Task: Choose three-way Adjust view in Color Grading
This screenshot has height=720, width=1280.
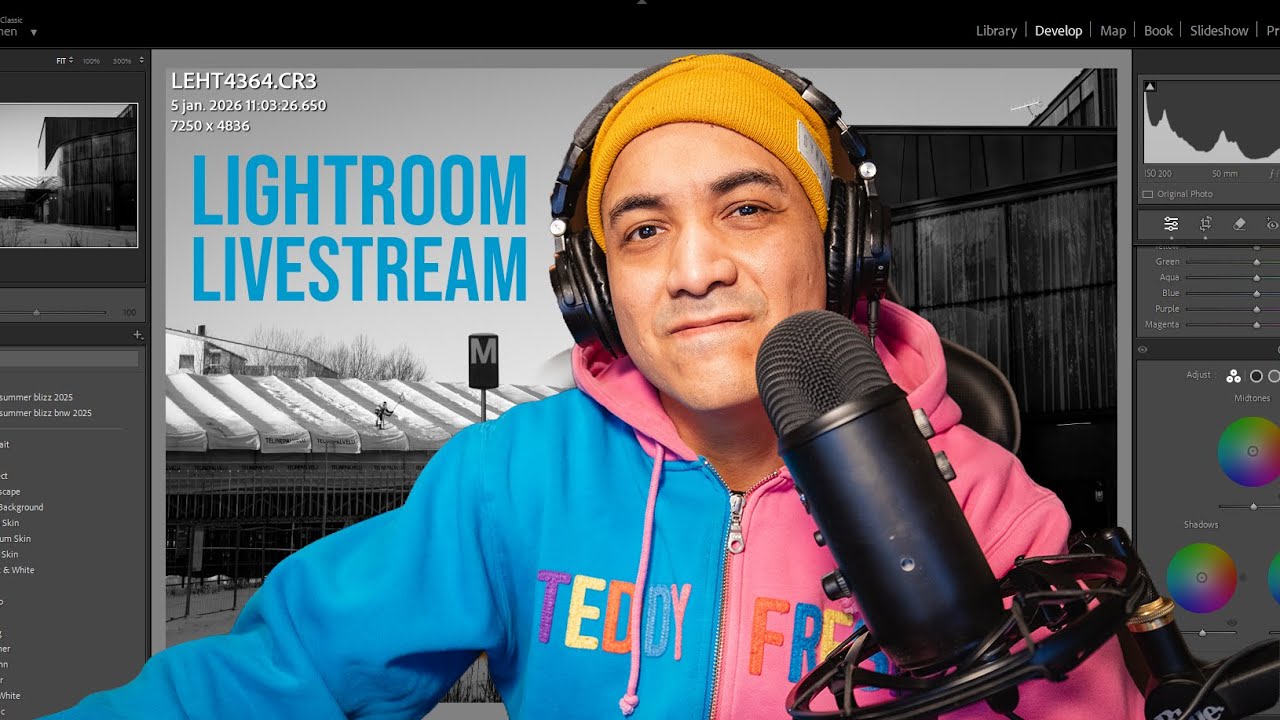Action: point(1233,376)
